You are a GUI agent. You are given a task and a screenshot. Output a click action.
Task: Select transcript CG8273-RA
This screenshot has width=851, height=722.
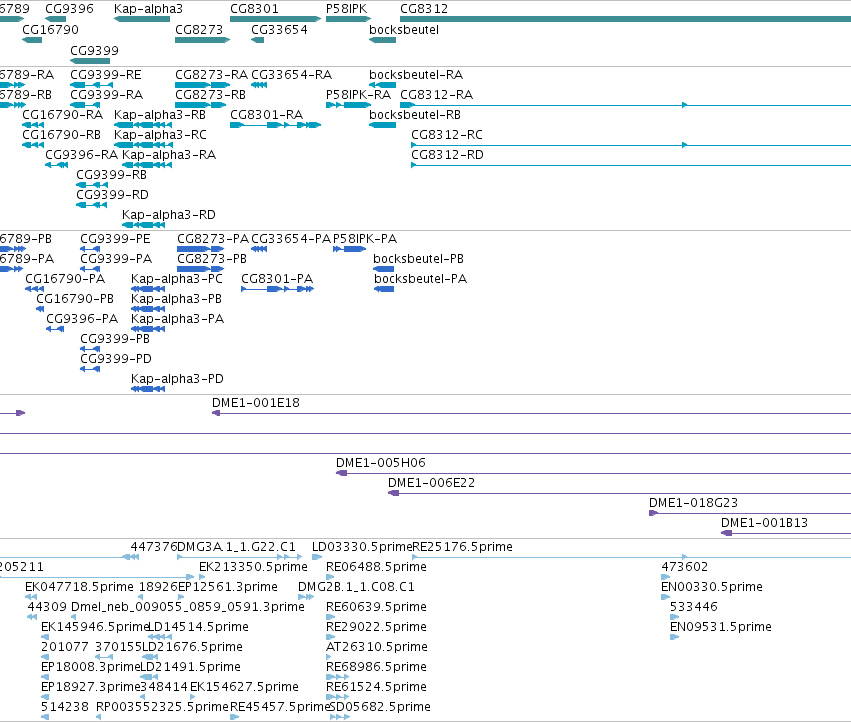click(x=211, y=75)
